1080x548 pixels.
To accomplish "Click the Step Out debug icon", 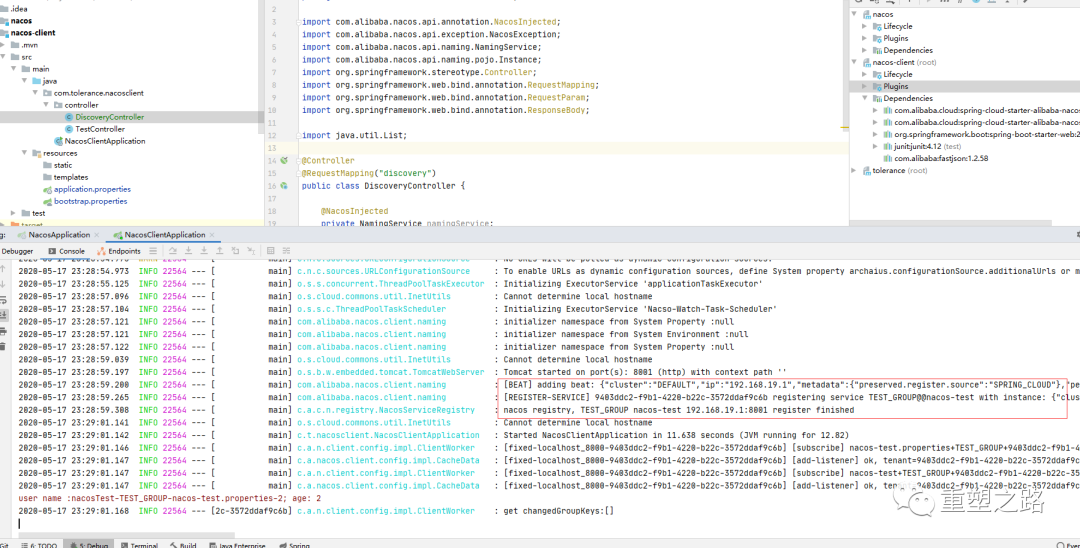I will click(x=220, y=251).
